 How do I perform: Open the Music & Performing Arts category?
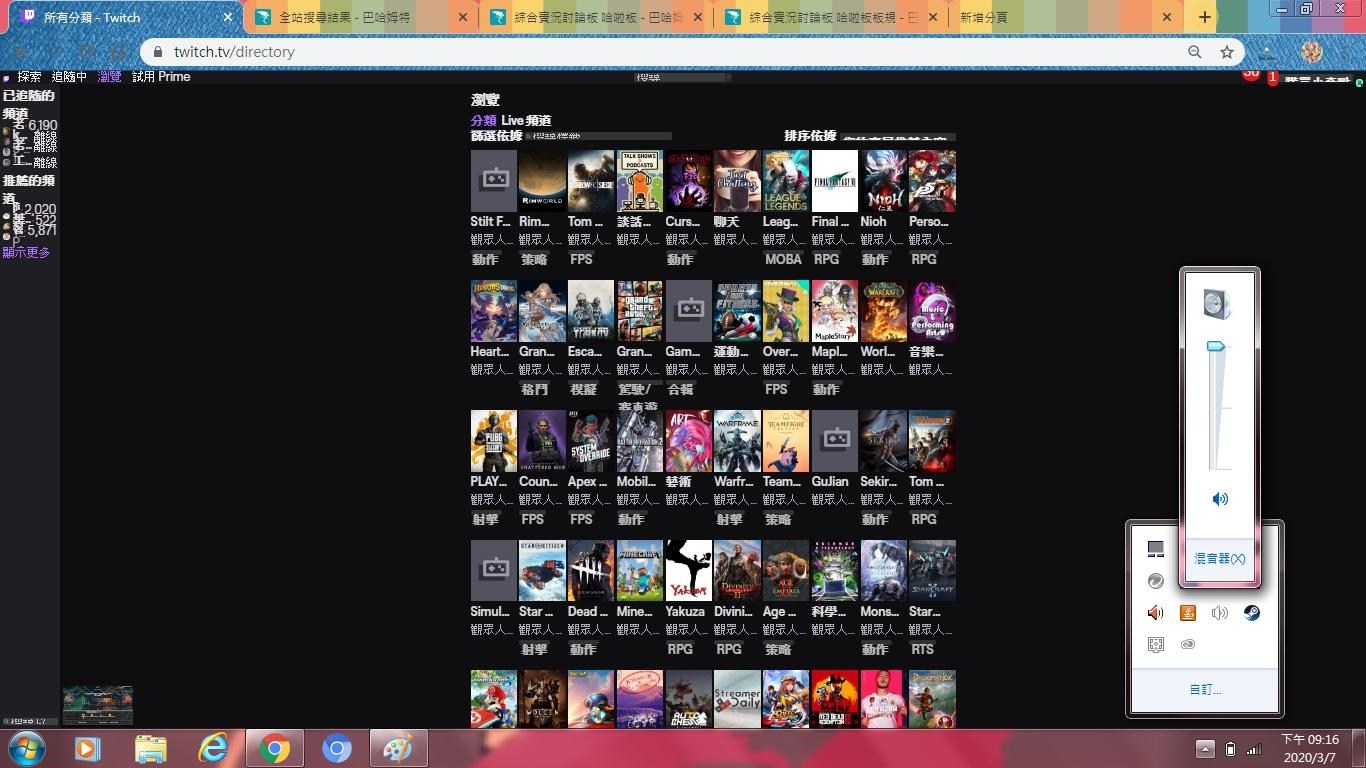tap(932, 311)
